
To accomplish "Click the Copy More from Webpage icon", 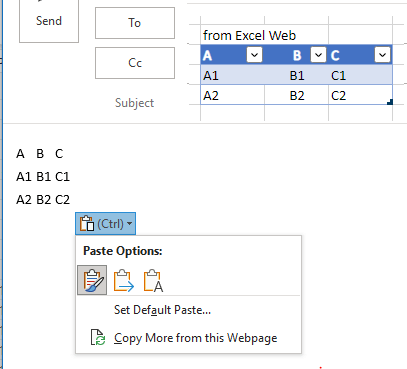I will tap(98, 337).
